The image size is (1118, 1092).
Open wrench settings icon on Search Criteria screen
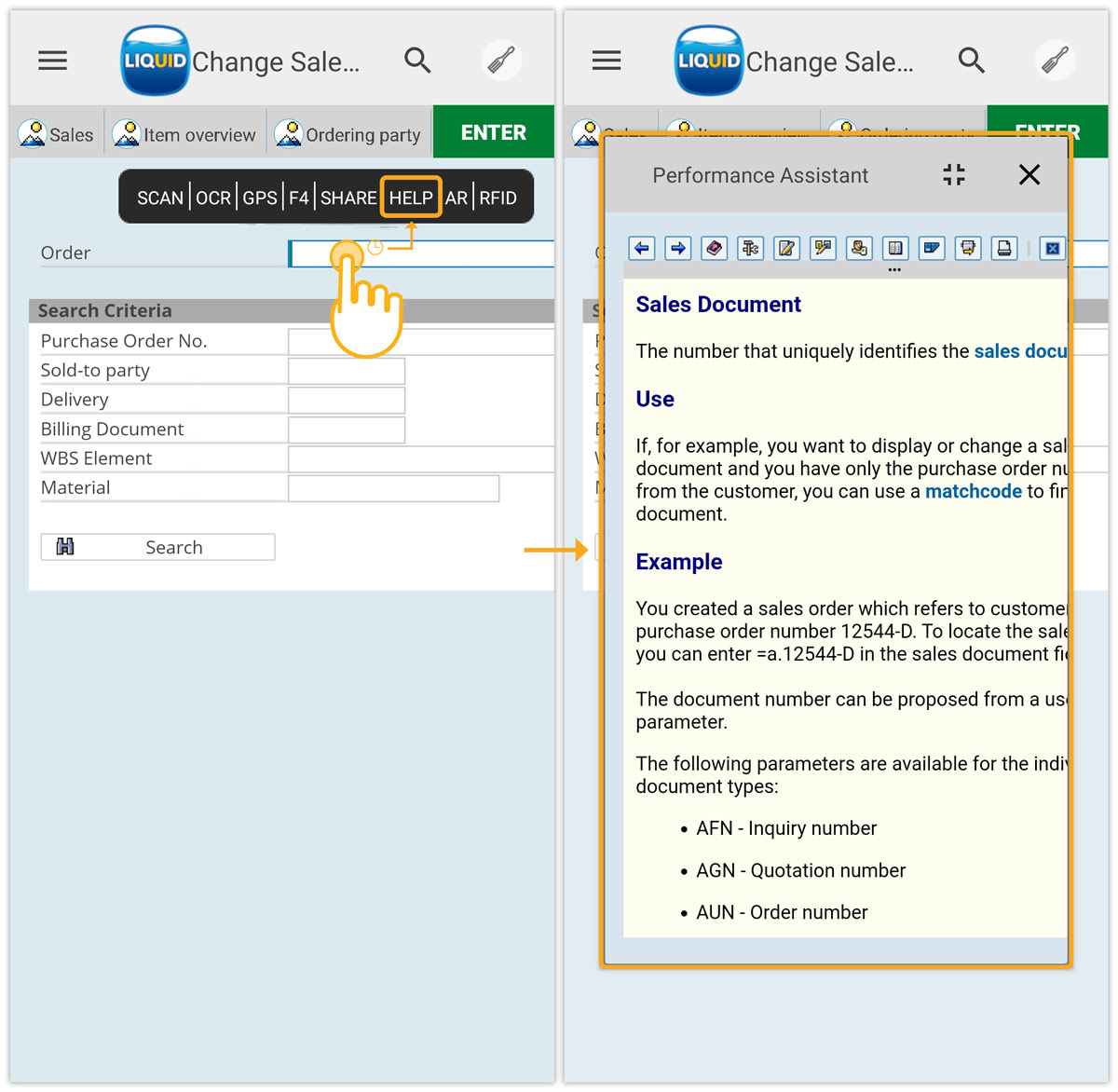(501, 61)
